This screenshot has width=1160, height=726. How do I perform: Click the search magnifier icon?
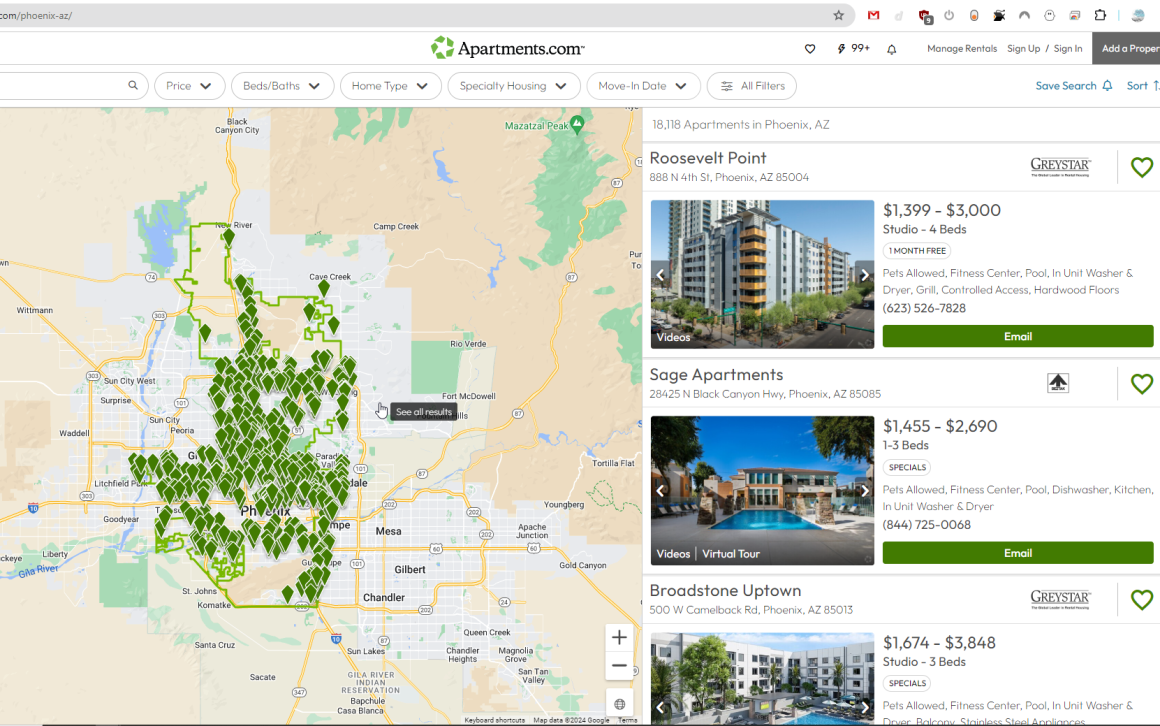tap(133, 86)
